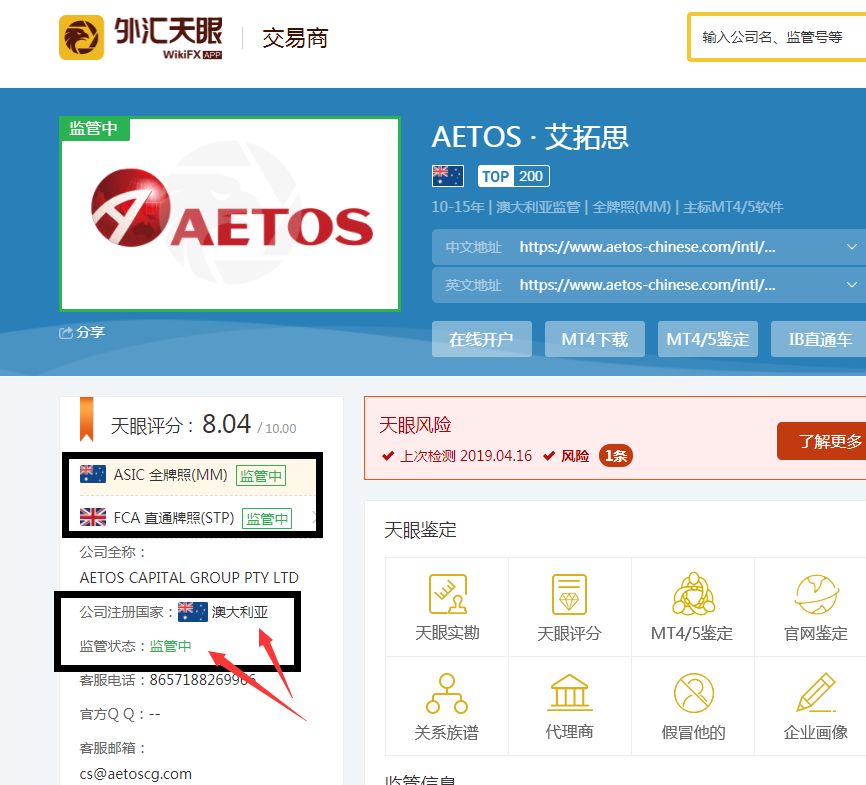Click the 官网鉴定 website verification icon
This screenshot has height=785, width=866.
pos(815,605)
